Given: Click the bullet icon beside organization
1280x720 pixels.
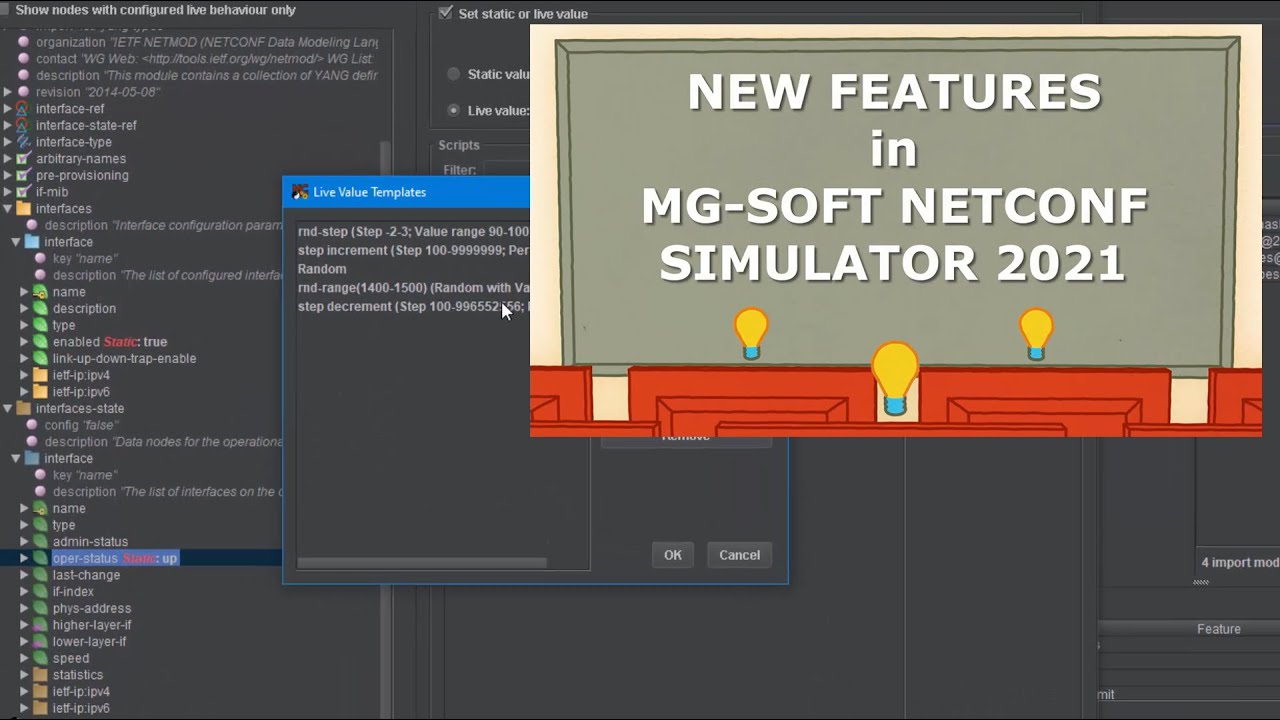Looking at the screenshot, I should point(24,42).
